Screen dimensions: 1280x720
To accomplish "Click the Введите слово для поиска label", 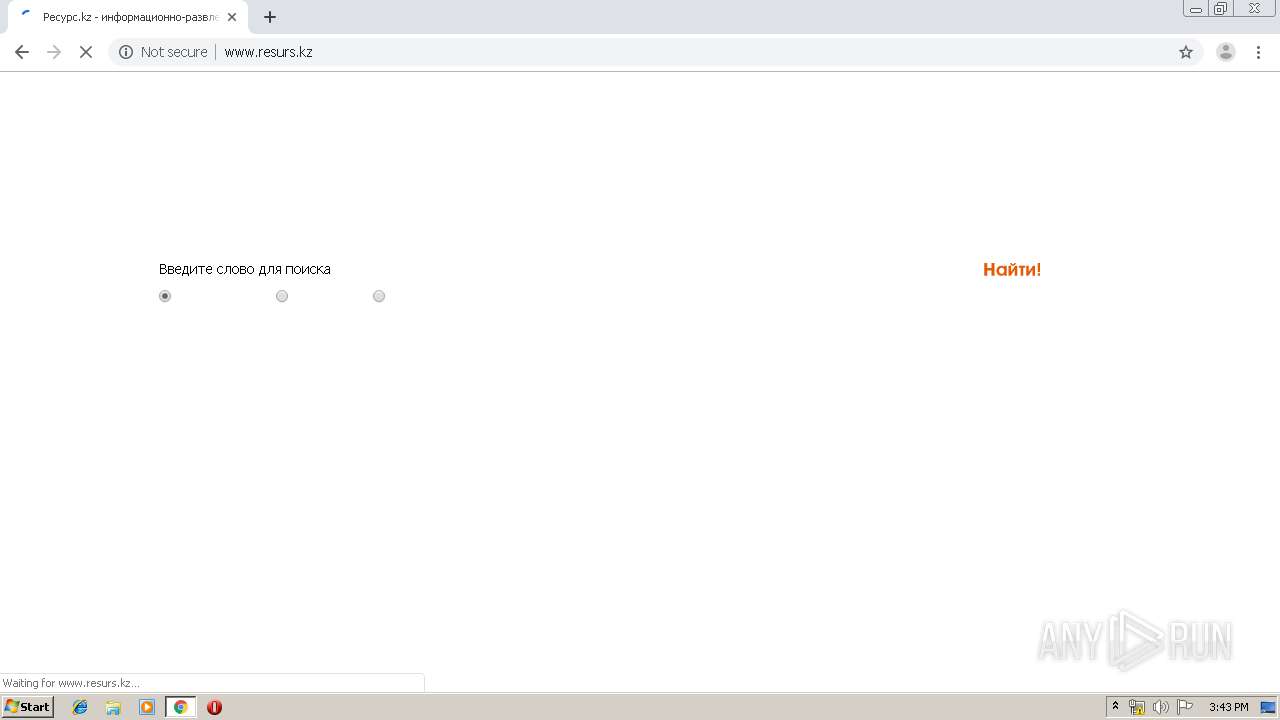I will tap(245, 269).
